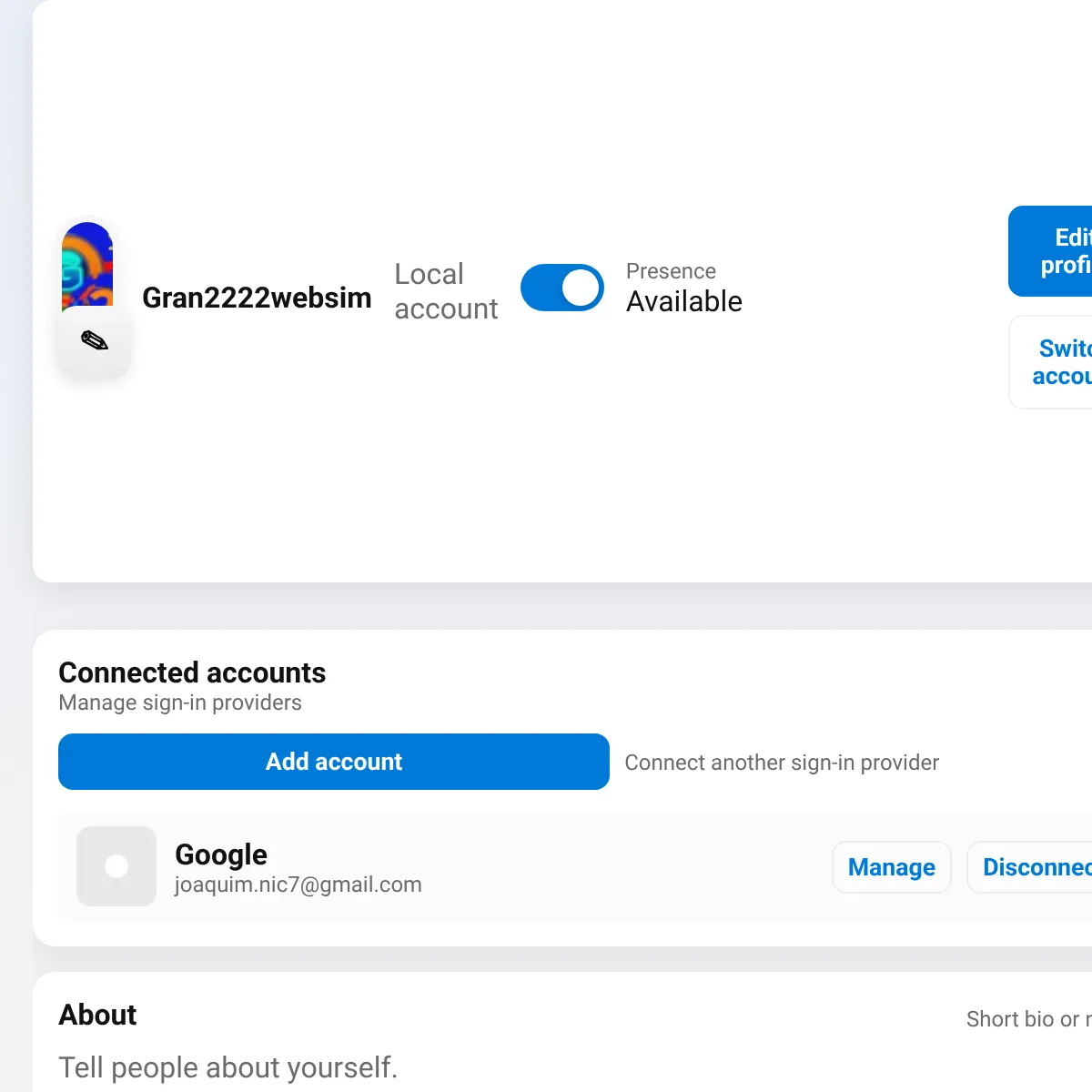
Task: Select the joaquim.nic7@gmail.com email text
Action: (x=298, y=885)
